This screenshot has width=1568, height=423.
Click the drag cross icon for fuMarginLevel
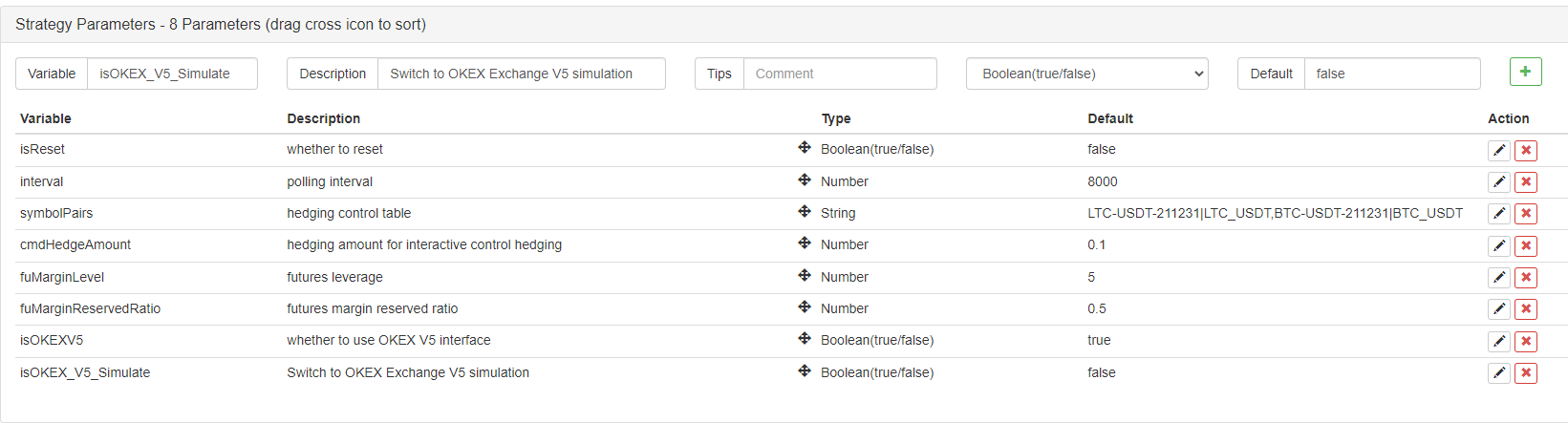pyautogui.click(x=805, y=275)
